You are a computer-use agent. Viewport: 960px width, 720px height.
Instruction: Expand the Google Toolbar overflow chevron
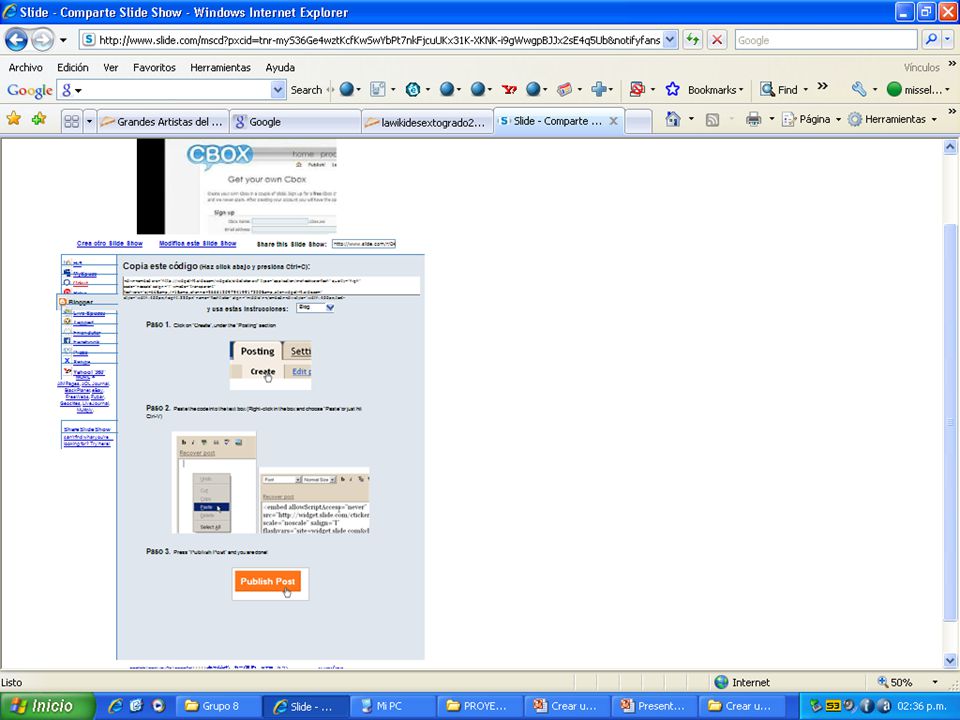click(822, 86)
